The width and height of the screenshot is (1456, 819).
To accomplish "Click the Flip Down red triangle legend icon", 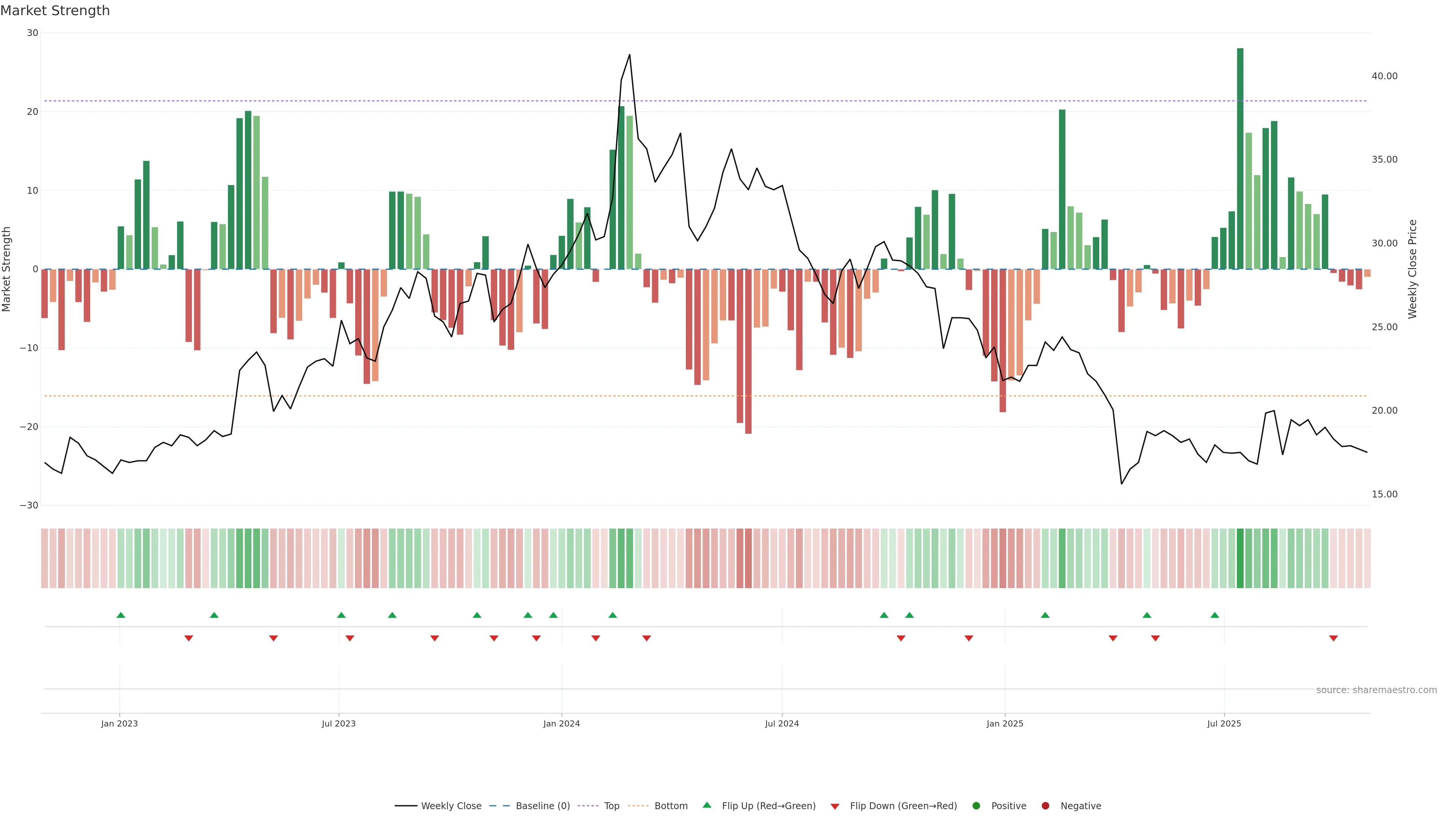I will (835, 806).
